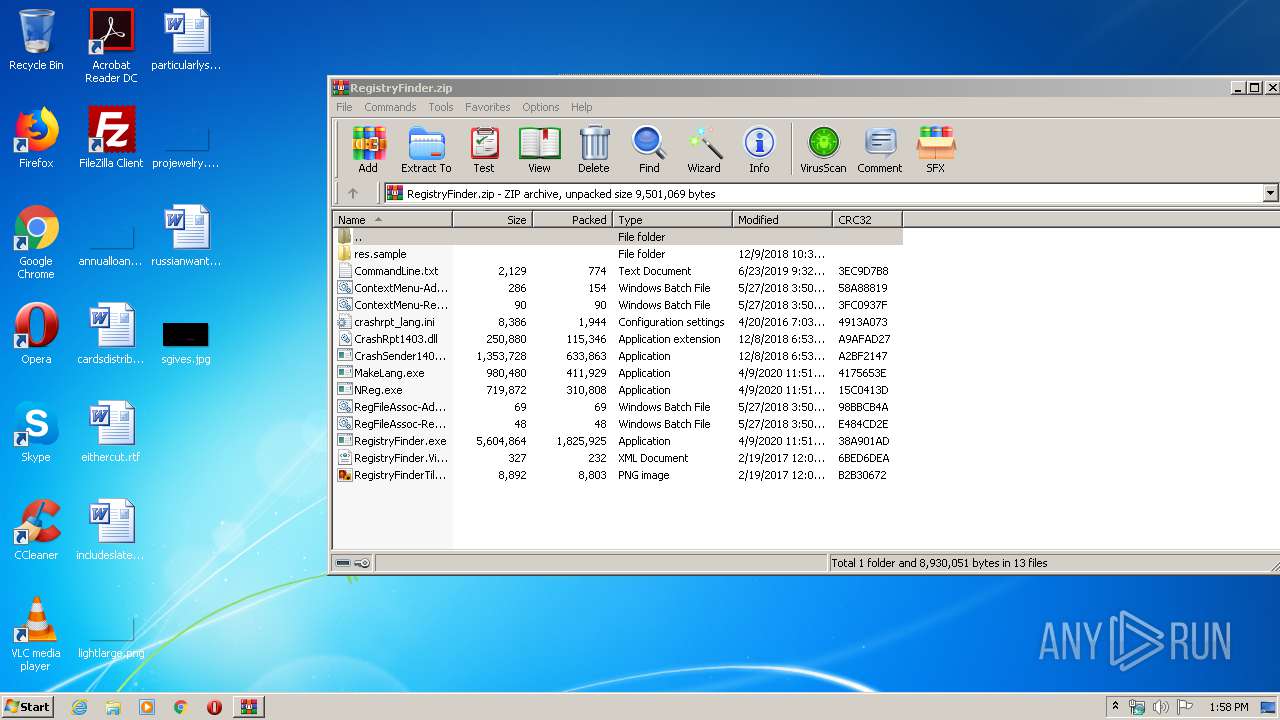The width and height of the screenshot is (1280, 720).
Task: Click the WinRAR taskbar button
Action: [x=248, y=707]
